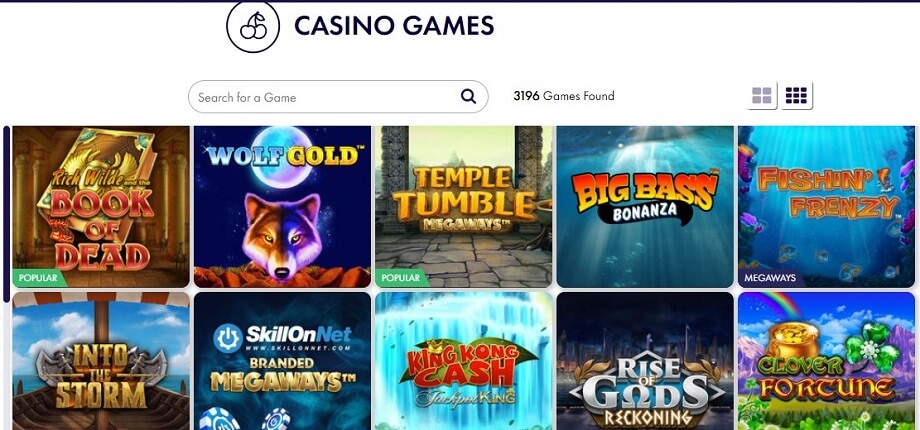Click the Popular badge on Temple Tumble
This screenshot has height=430, width=920.
[401, 278]
